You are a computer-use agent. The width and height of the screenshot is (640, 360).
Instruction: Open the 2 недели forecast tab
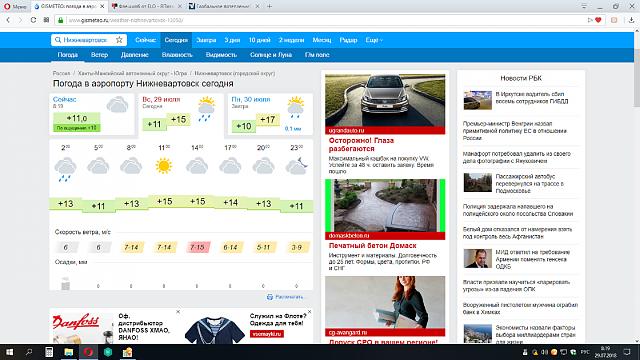(x=291, y=40)
